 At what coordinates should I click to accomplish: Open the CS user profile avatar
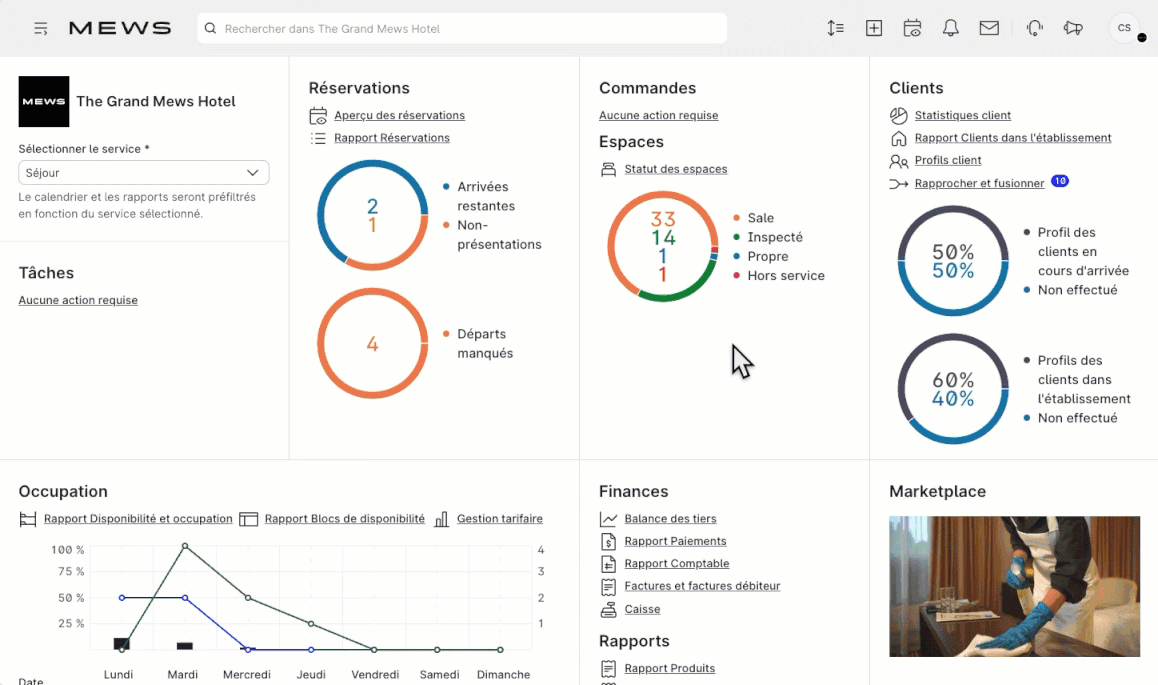click(x=1124, y=28)
